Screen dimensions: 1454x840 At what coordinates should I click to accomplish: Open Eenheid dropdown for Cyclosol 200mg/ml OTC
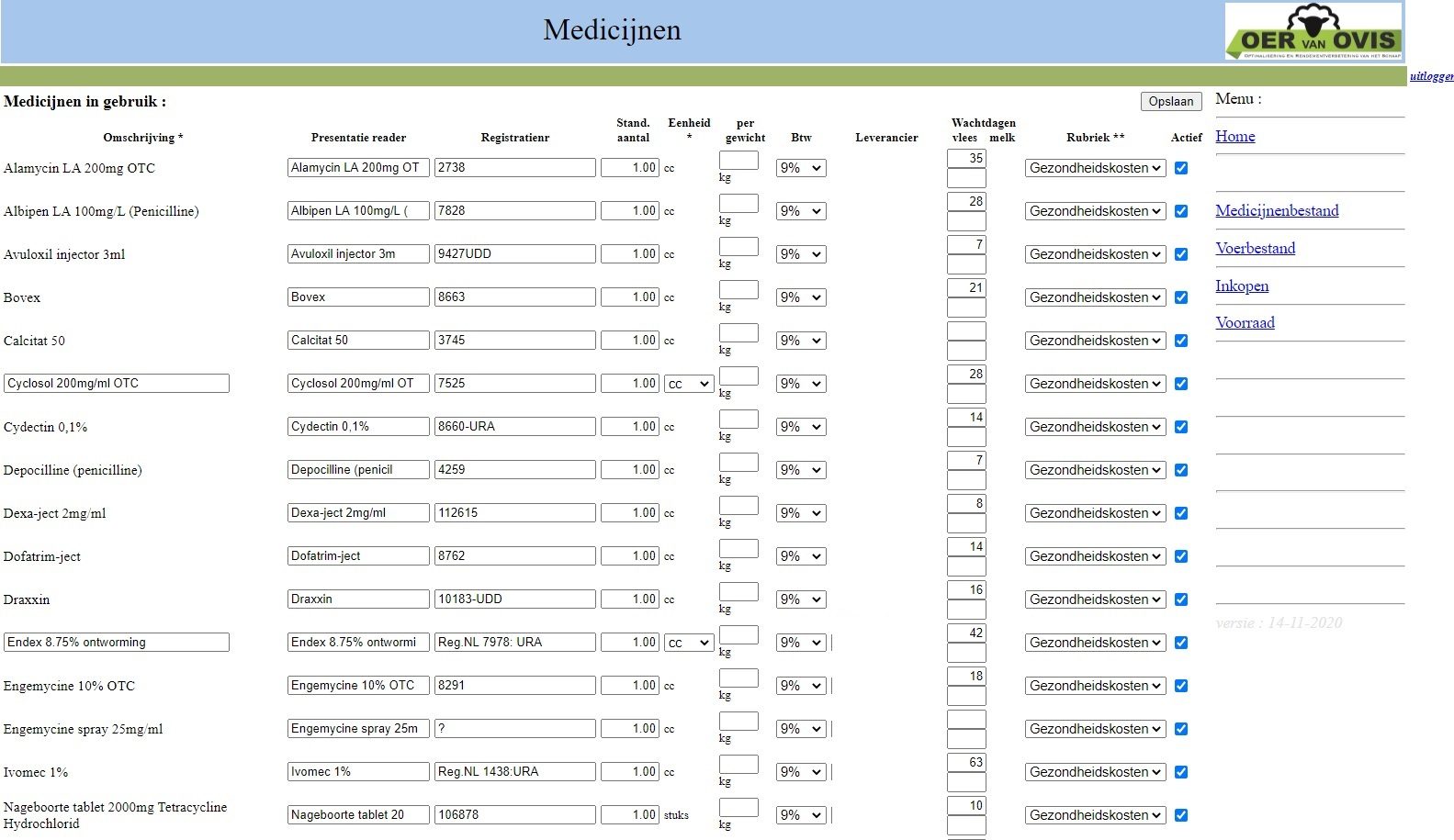[689, 384]
